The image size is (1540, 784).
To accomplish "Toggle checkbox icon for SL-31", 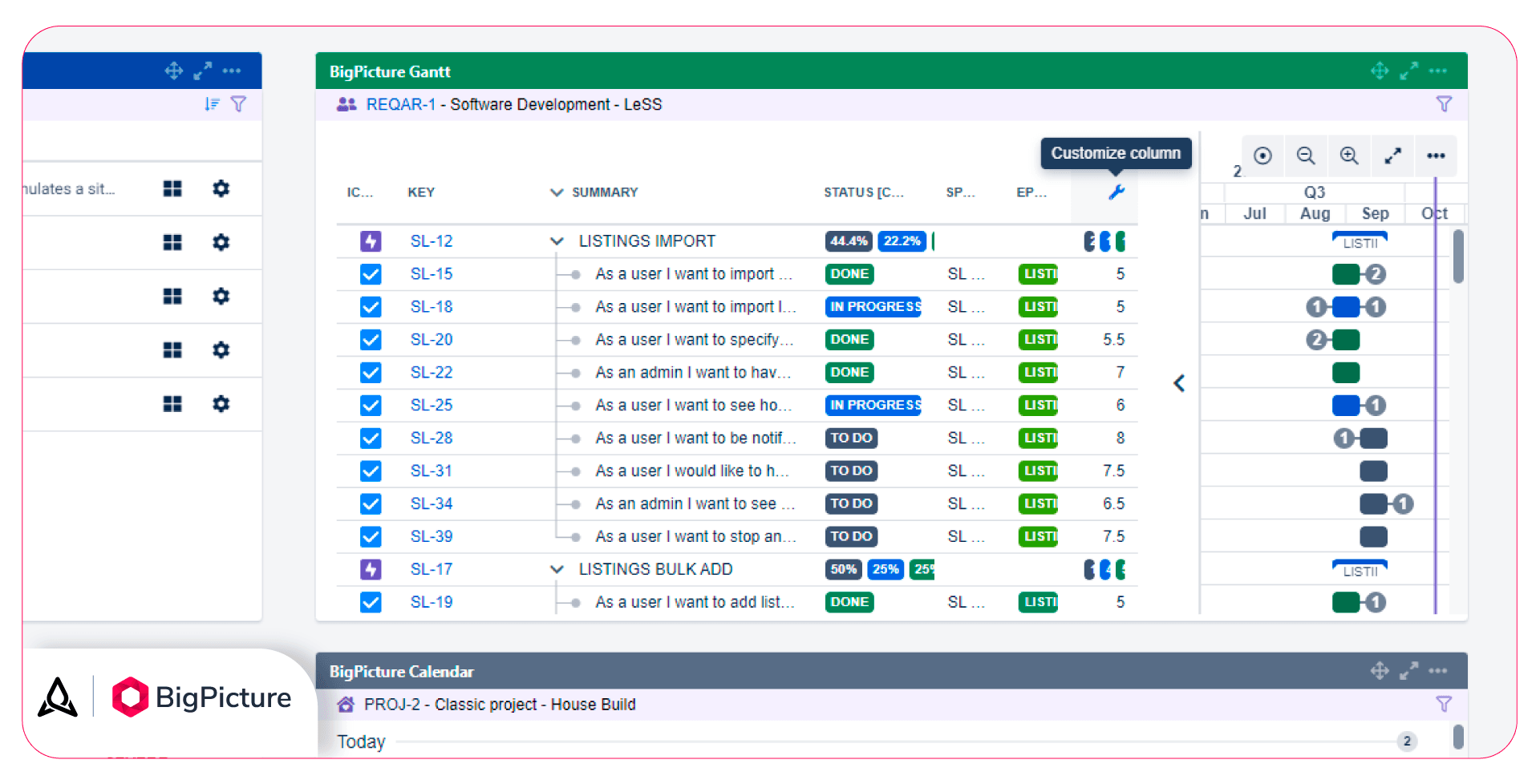I will point(371,471).
